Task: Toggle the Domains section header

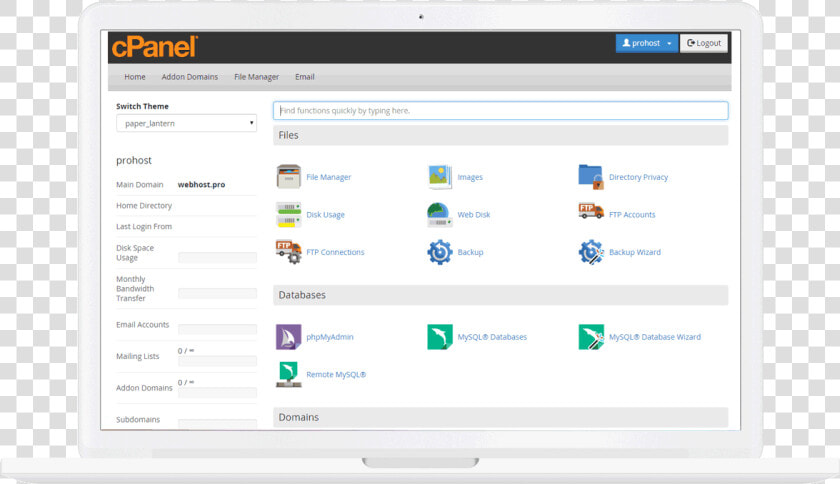Action: click(x=500, y=417)
